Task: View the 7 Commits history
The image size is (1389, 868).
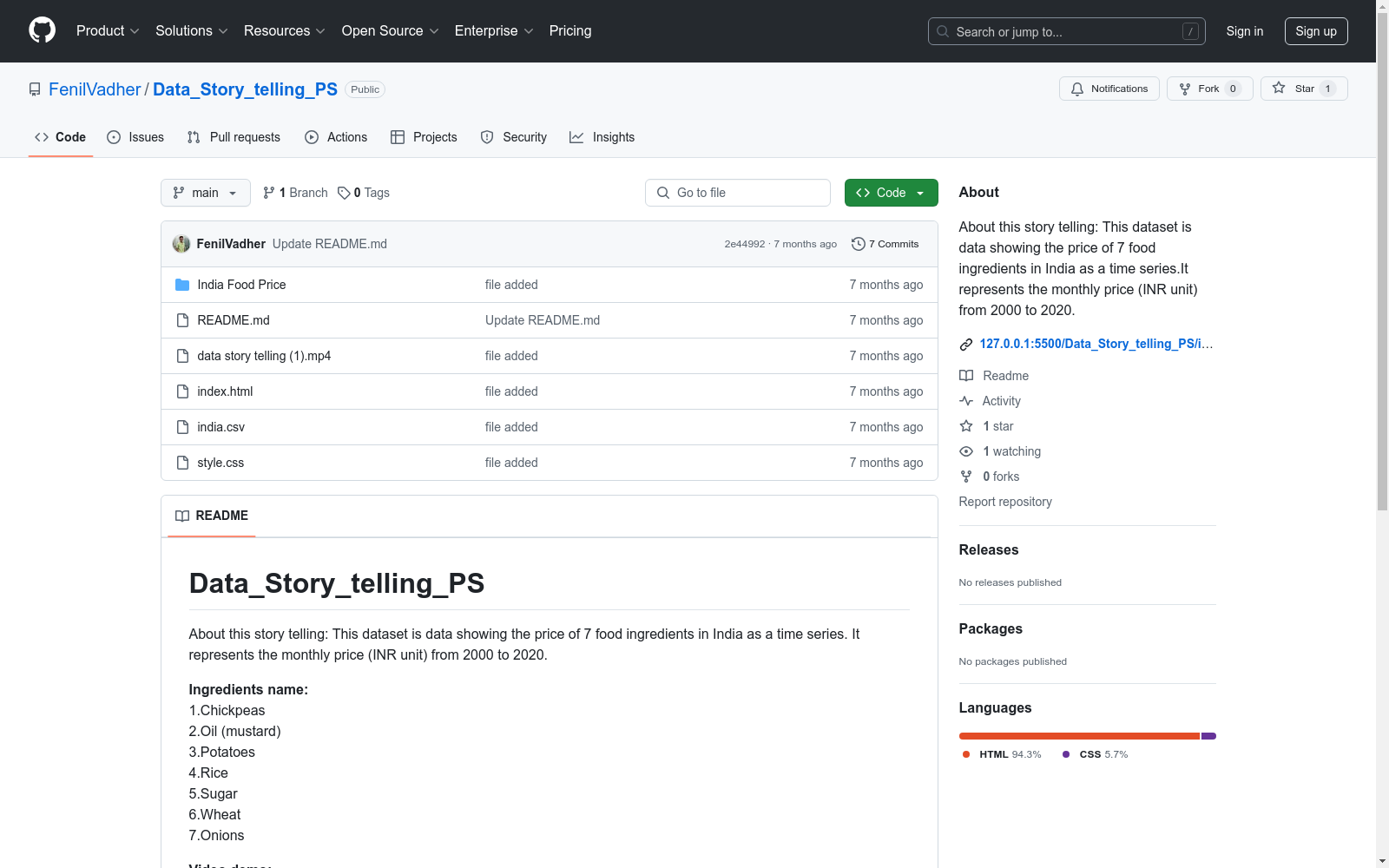Action: pyautogui.click(x=885, y=244)
